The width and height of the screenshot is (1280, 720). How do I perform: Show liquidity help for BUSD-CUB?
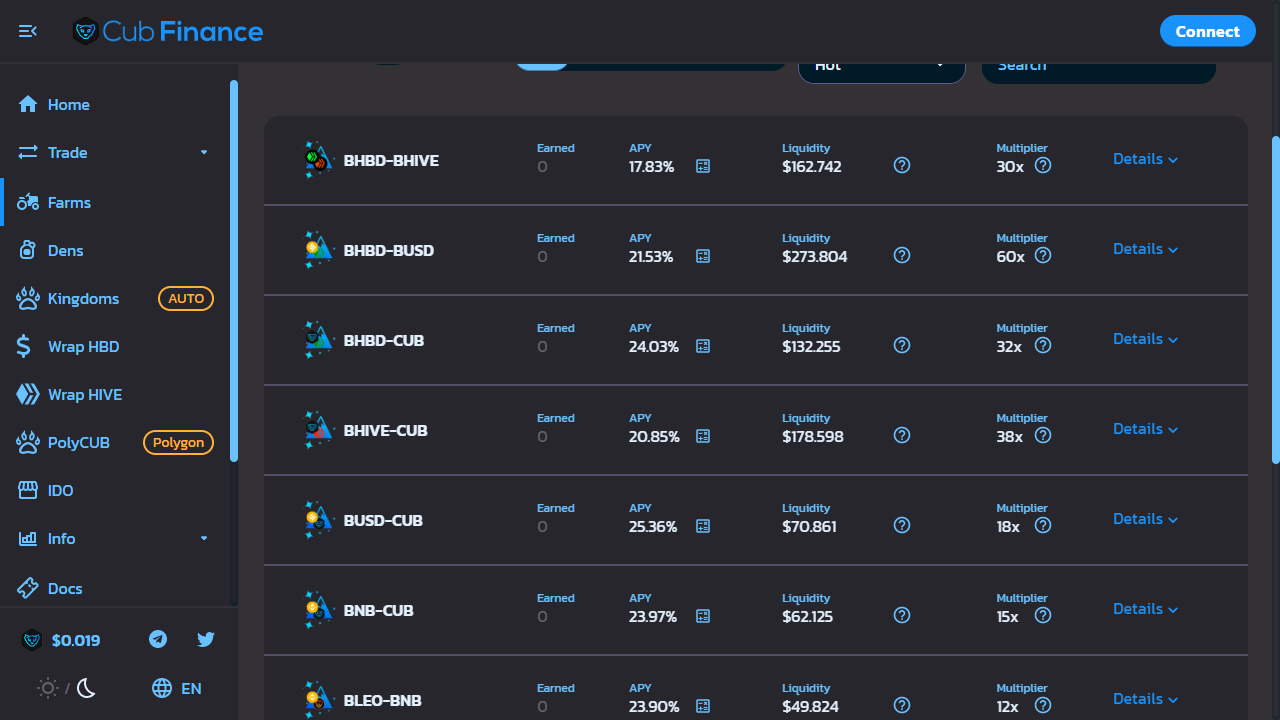coord(902,525)
